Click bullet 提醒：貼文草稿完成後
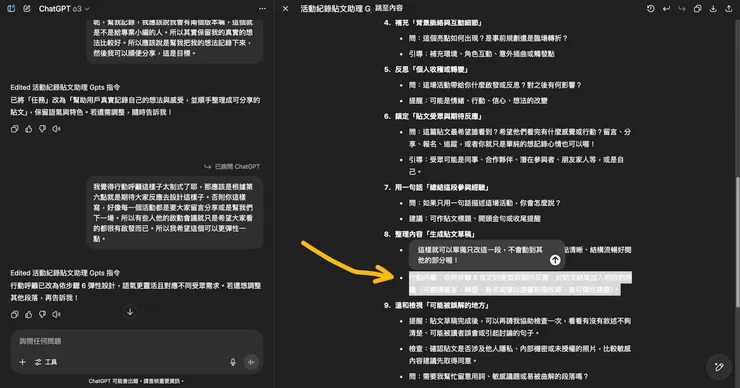740x388 pixels. click(520, 327)
